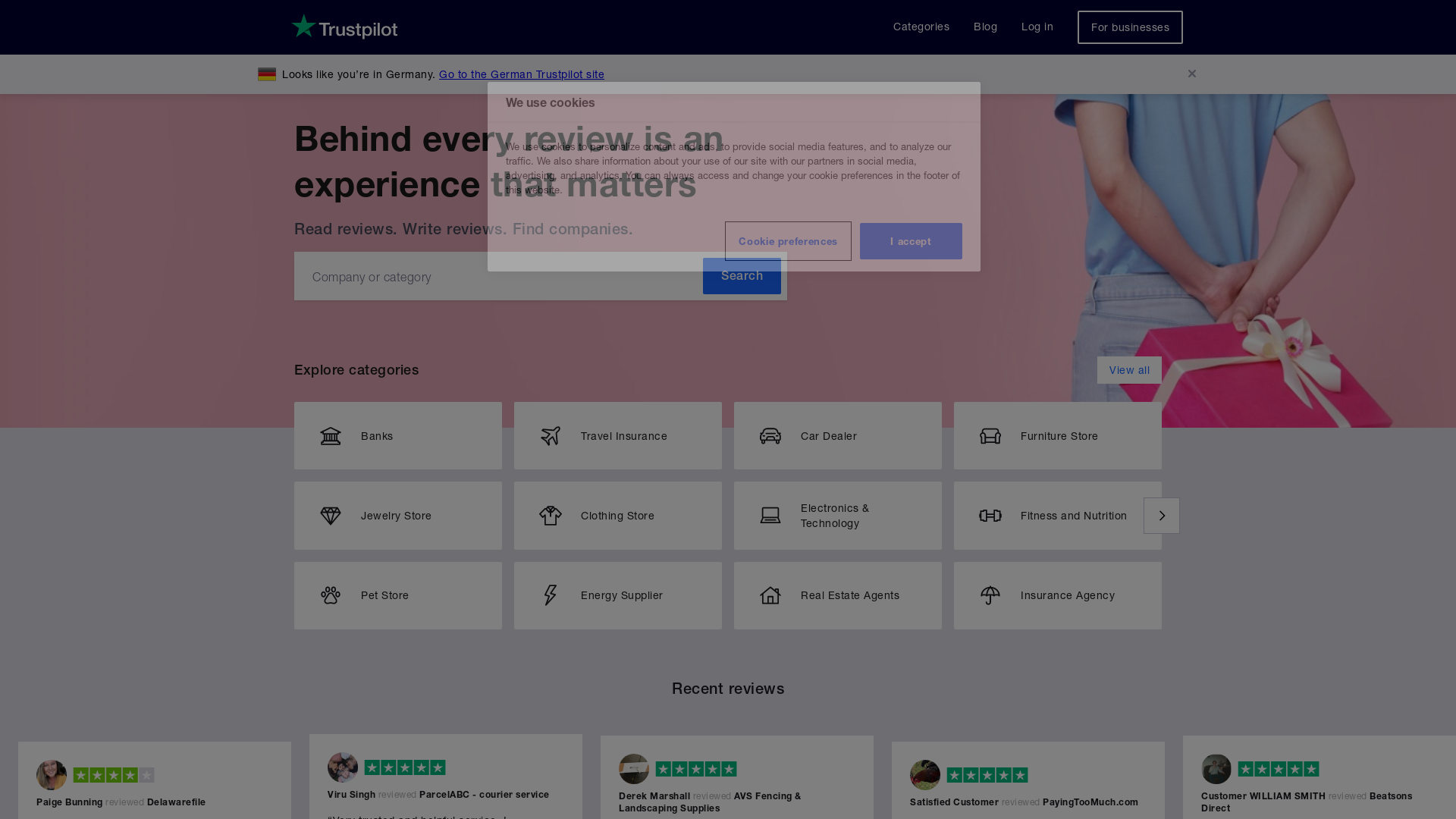
Task: Open the Pet Store category label
Action: coord(384,595)
